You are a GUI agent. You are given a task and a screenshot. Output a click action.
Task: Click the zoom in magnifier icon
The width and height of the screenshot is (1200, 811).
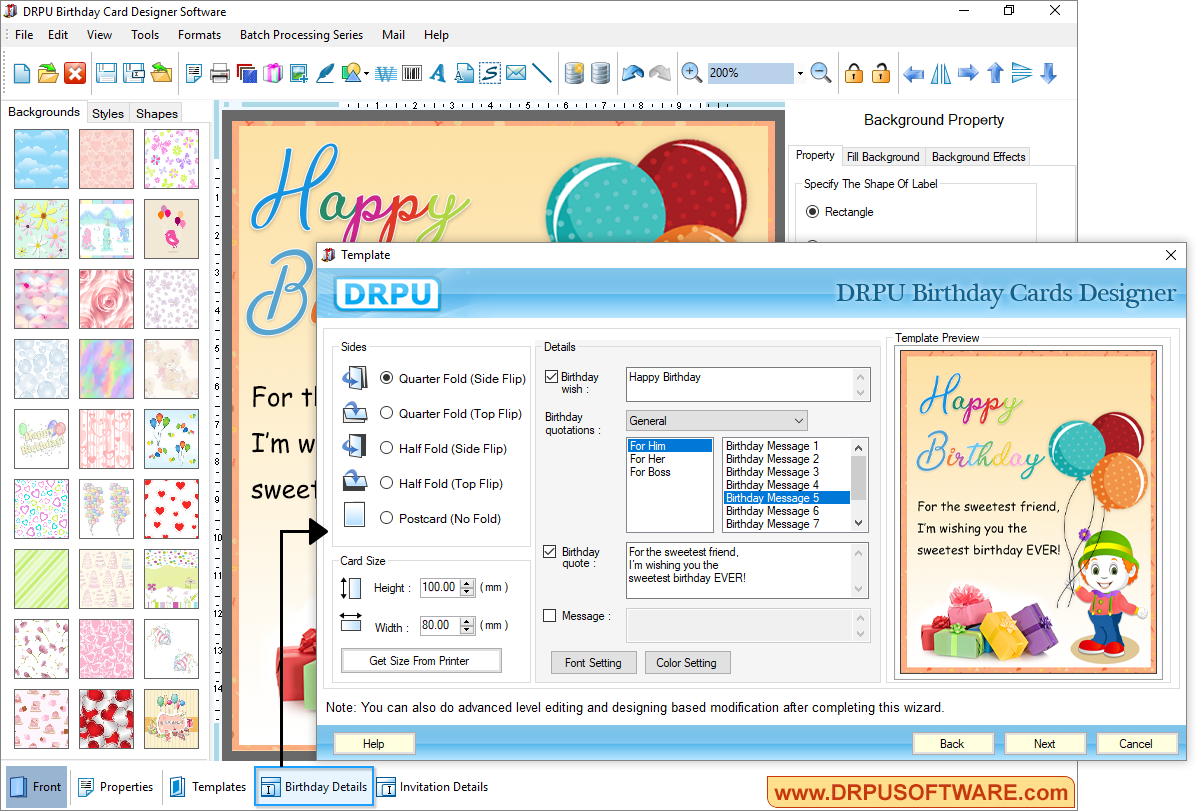click(690, 72)
